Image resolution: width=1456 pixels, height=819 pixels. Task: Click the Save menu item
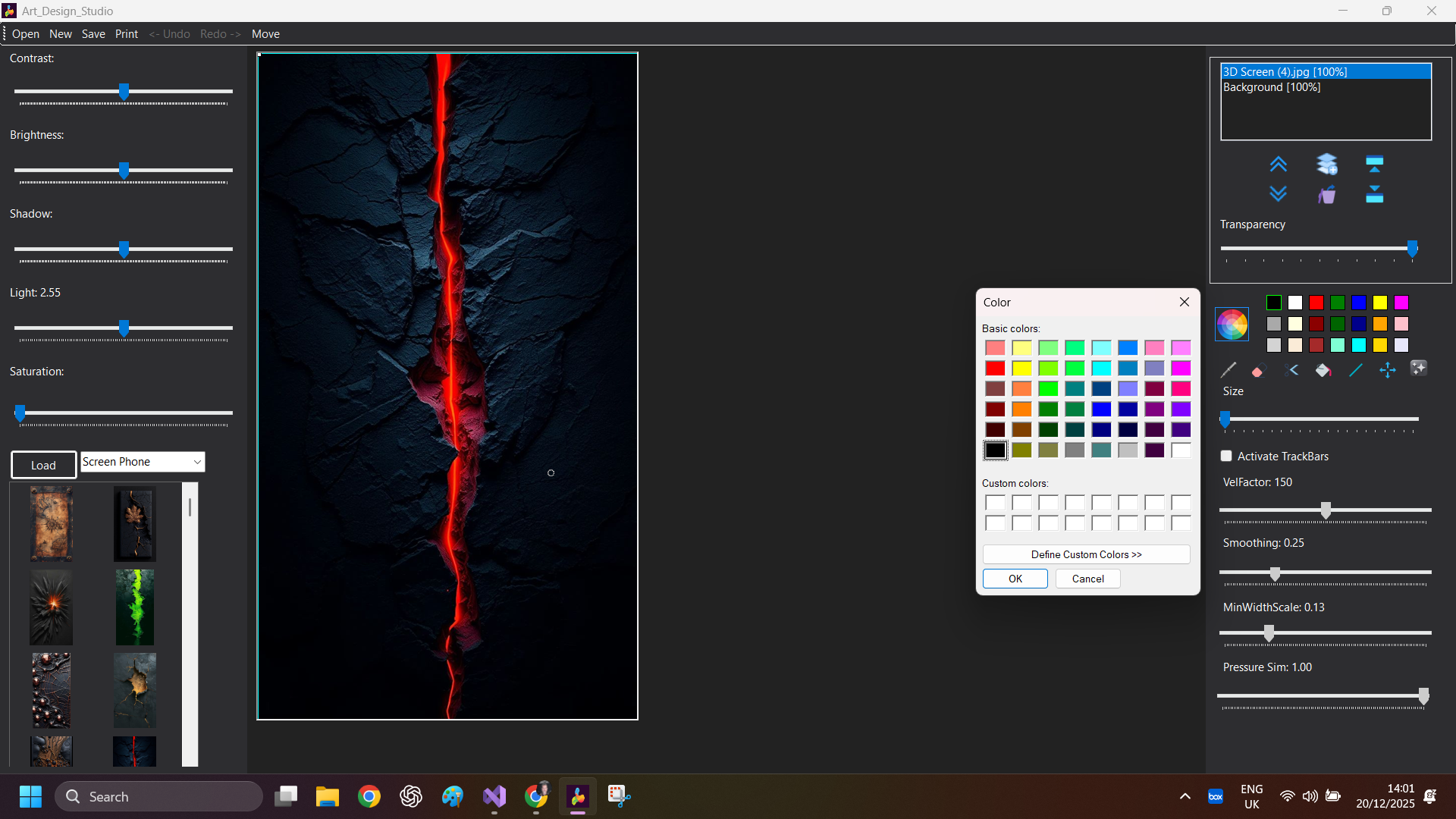pyautogui.click(x=93, y=34)
